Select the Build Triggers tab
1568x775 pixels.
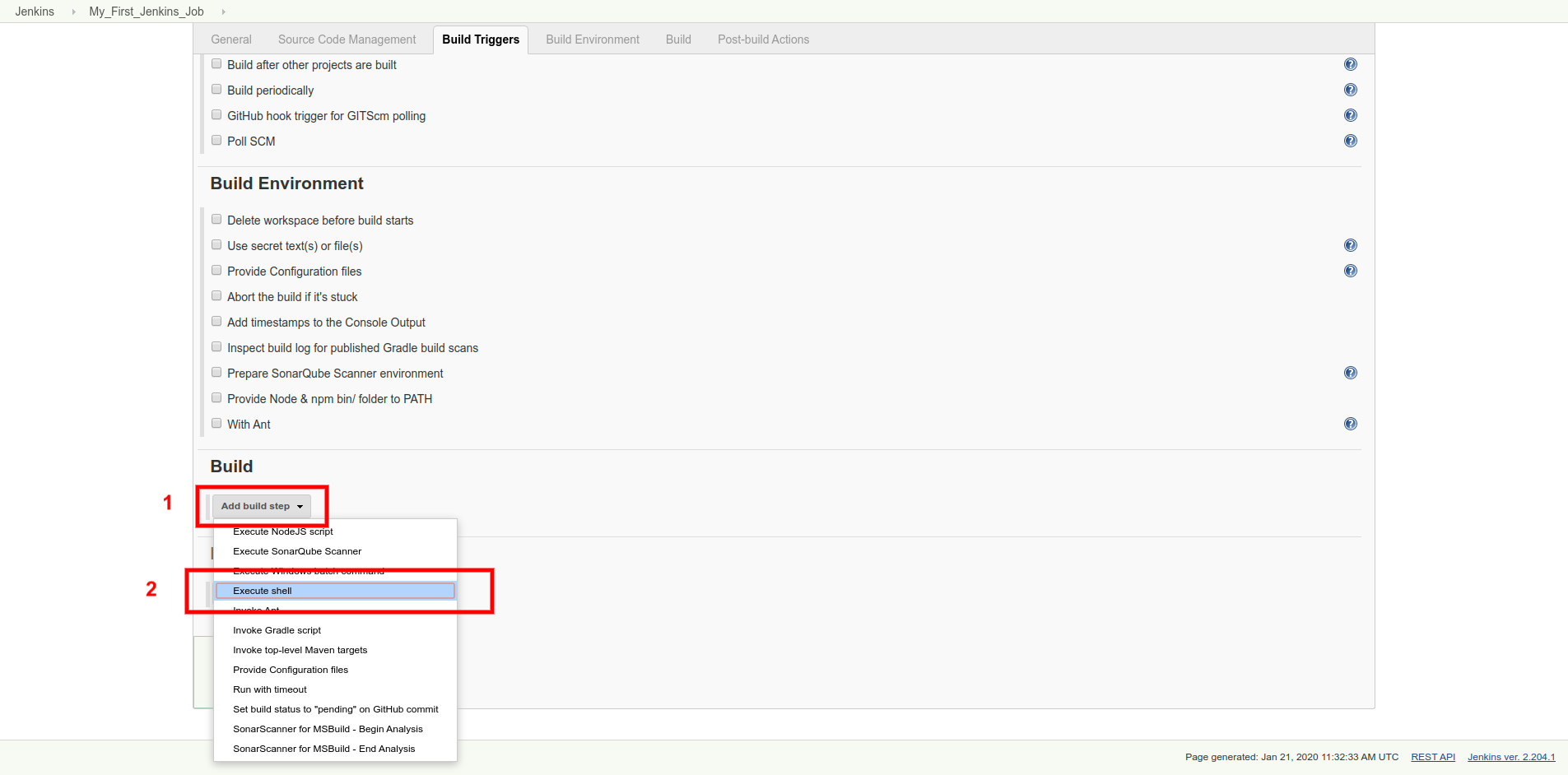(481, 39)
